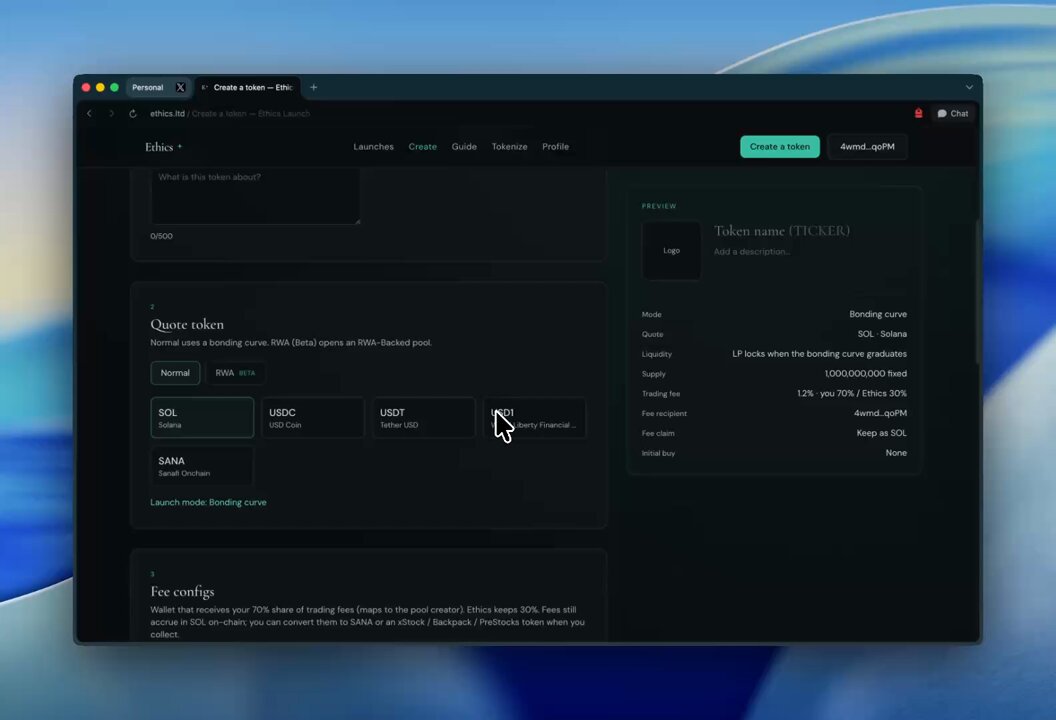Pick USDT Tether USD quote token
Image resolution: width=1056 pixels, height=720 pixels.
(424, 418)
